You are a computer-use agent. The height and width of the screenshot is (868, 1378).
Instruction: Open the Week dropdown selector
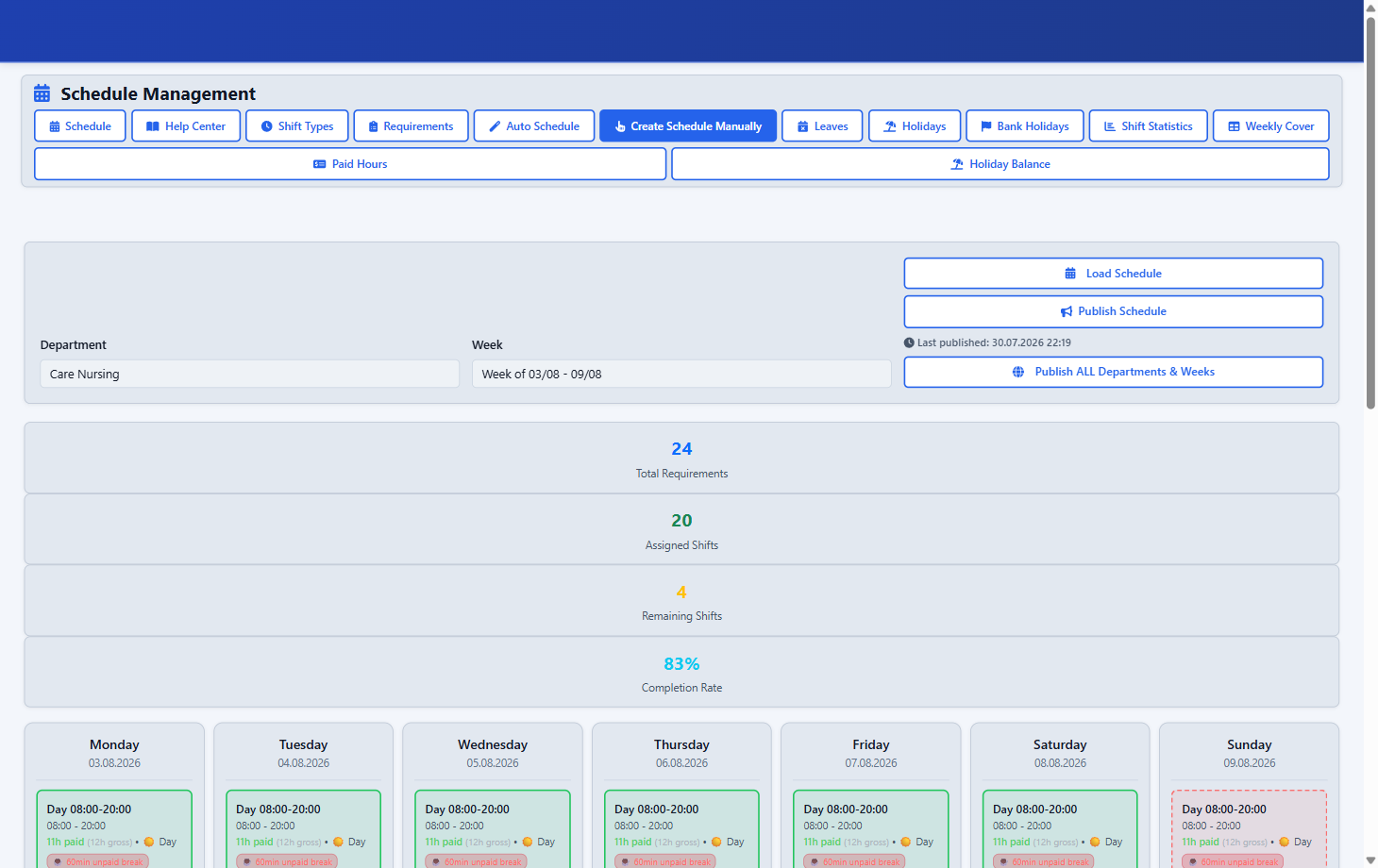click(x=681, y=374)
